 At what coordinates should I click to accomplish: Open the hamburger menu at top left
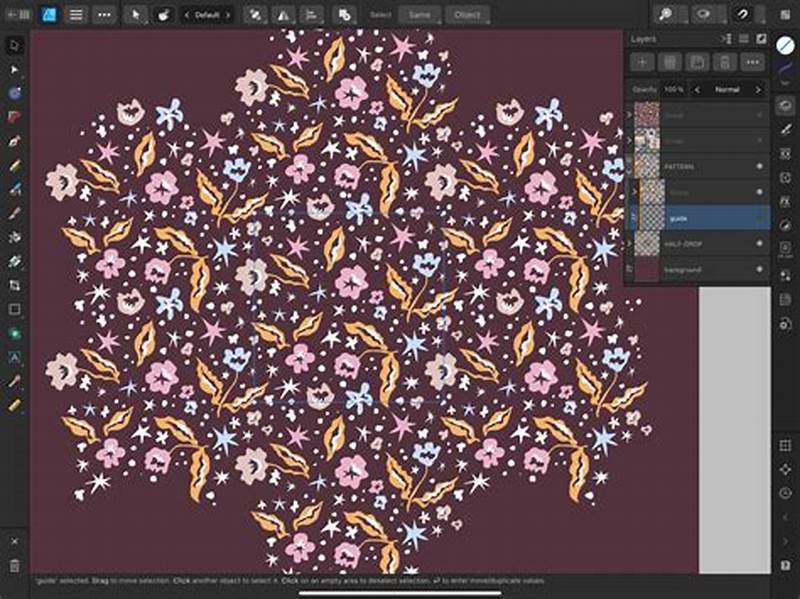click(76, 14)
